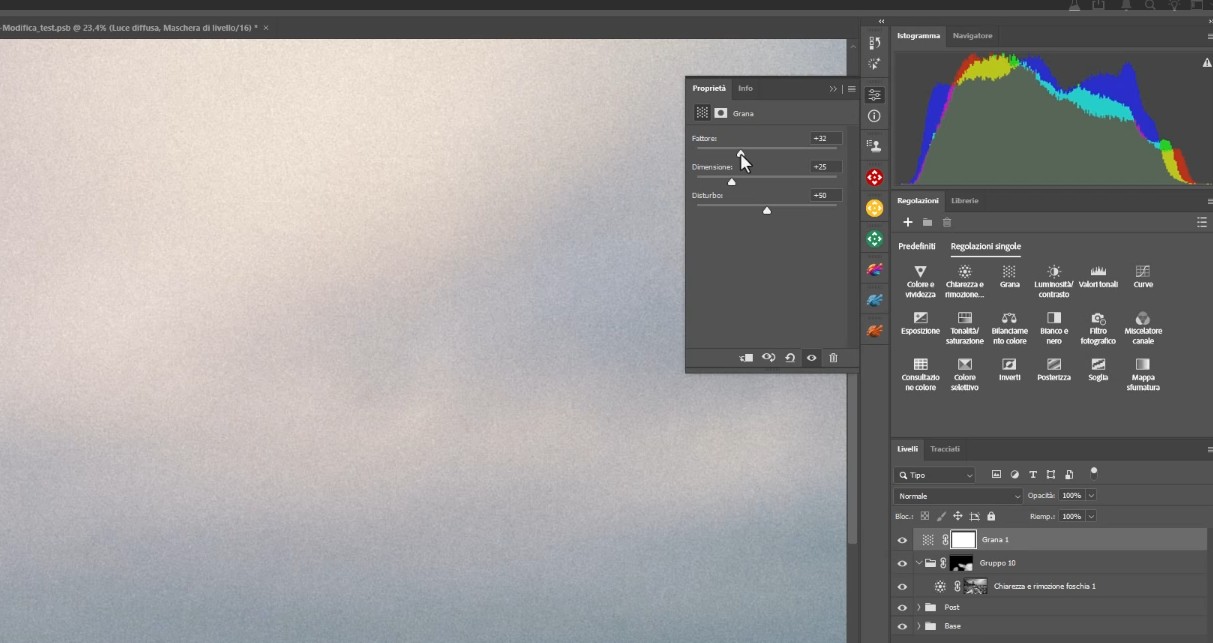
Task: Open the Navigatore tab
Action: (972, 36)
